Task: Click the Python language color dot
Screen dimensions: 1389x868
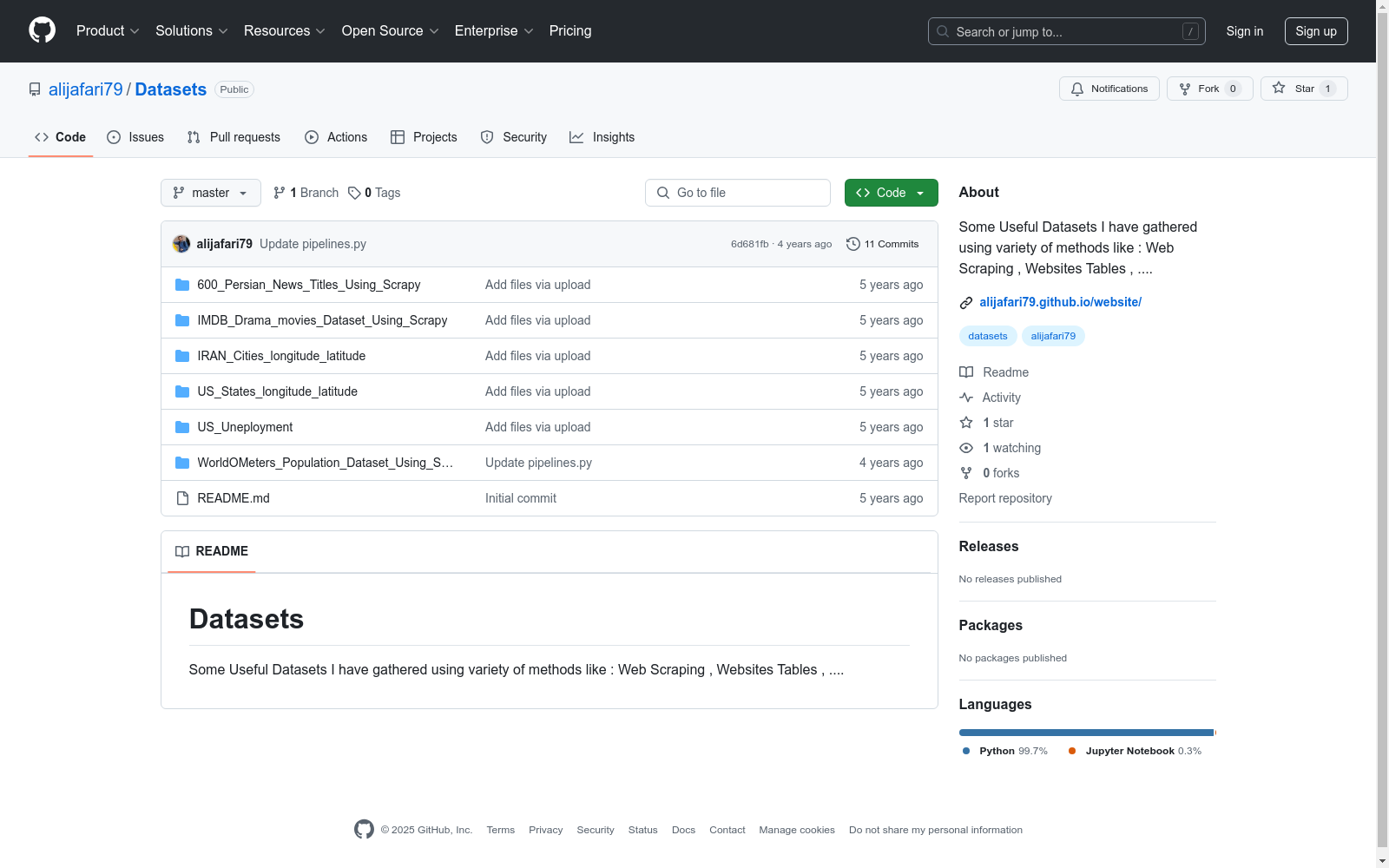Action: pos(966,751)
